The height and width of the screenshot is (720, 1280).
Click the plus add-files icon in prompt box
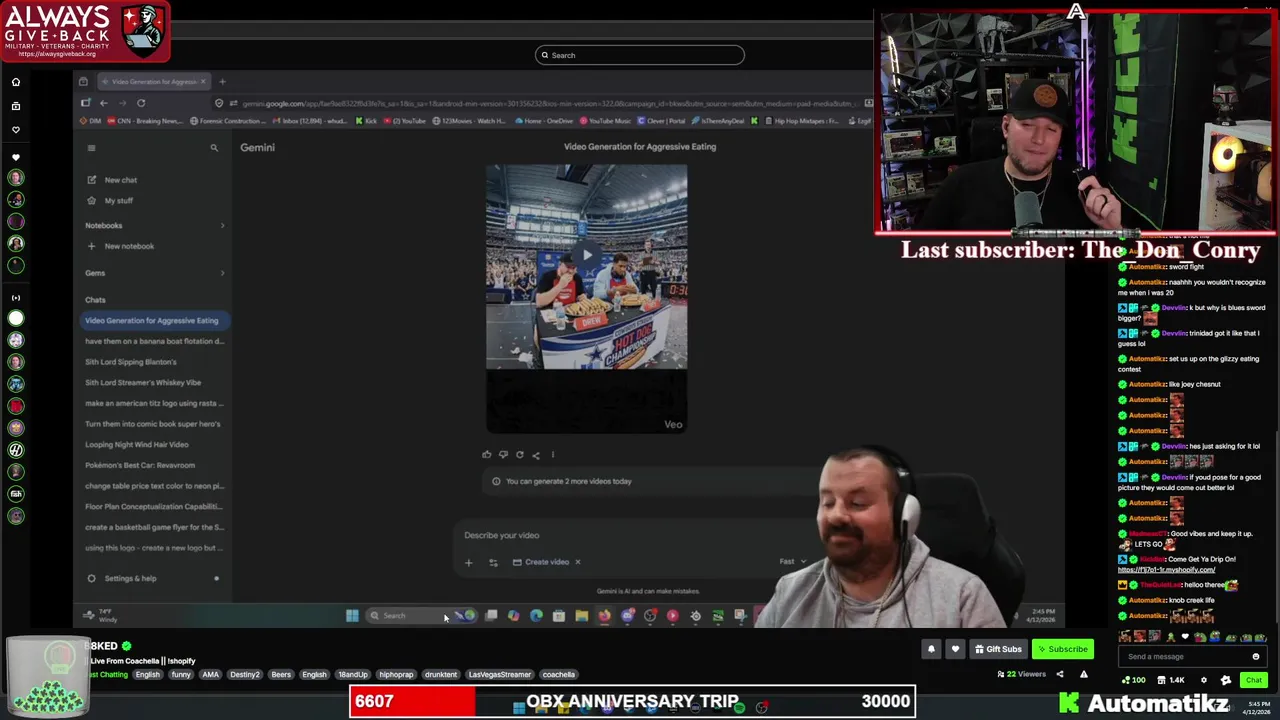coord(468,562)
